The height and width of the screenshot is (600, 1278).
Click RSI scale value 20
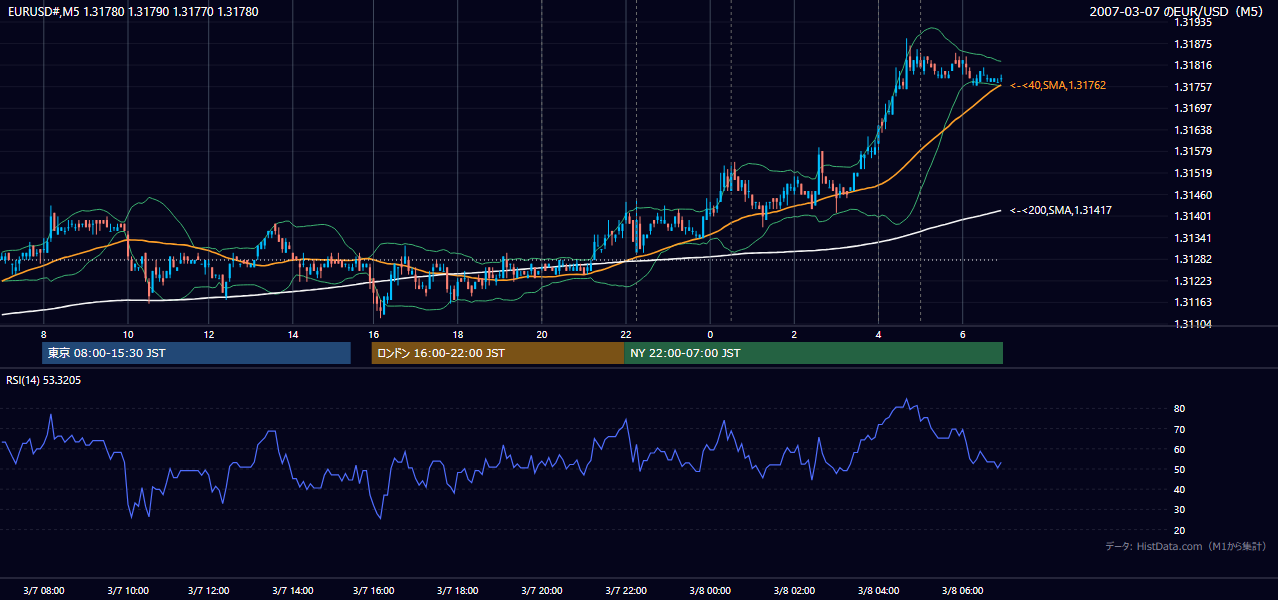[x=1180, y=530]
